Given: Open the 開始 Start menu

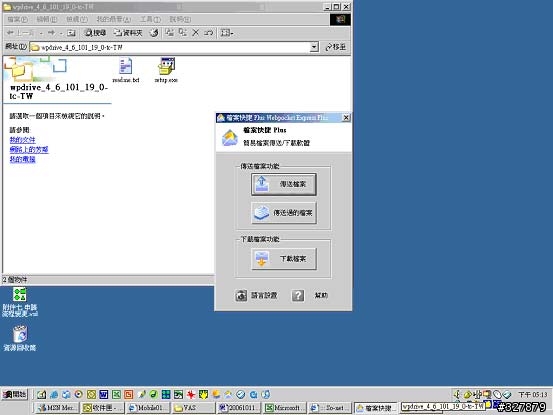Looking at the screenshot, I should pos(14,395).
